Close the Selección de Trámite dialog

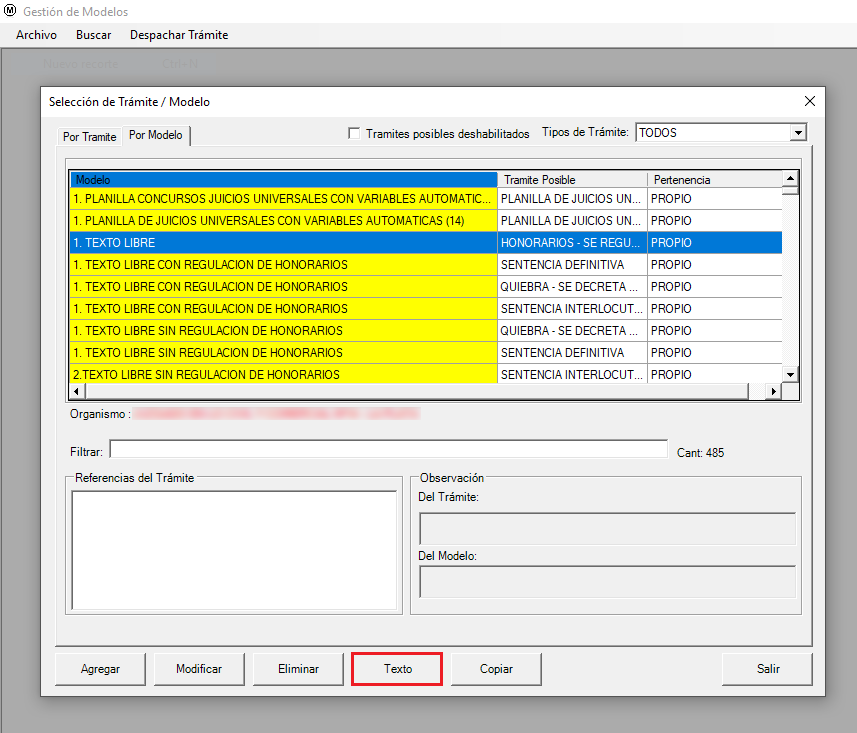coord(810,101)
